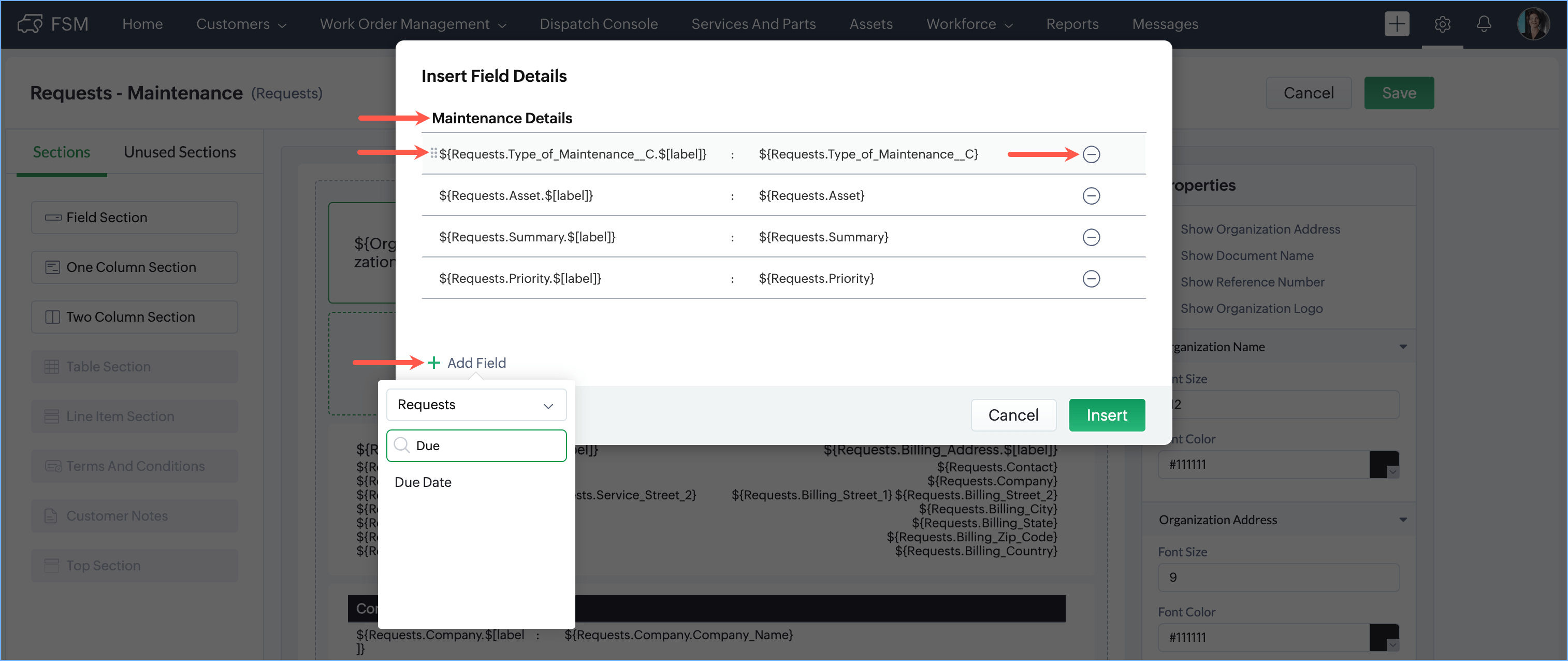Open notifications bell icon
The width and height of the screenshot is (1568, 661).
1484,24
